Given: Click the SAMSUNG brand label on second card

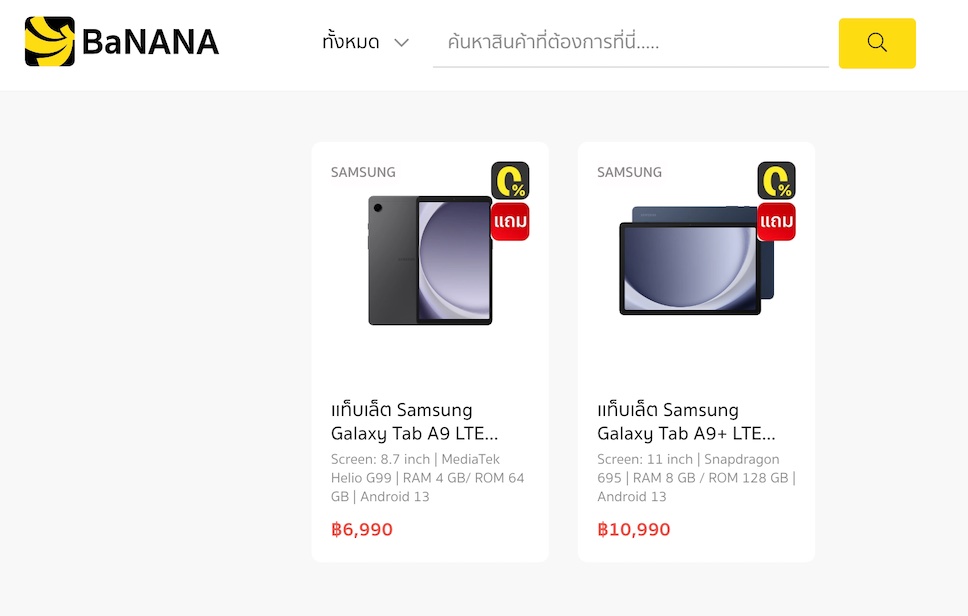Looking at the screenshot, I should 629,172.
